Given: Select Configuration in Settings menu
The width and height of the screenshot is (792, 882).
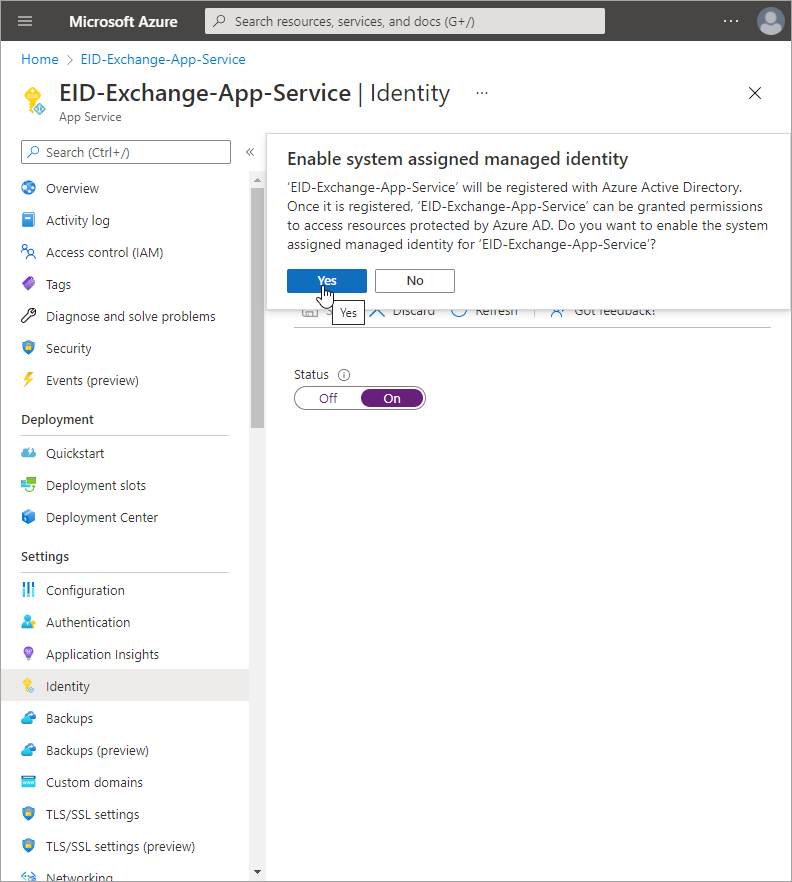Looking at the screenshot, I should [85, 590].
